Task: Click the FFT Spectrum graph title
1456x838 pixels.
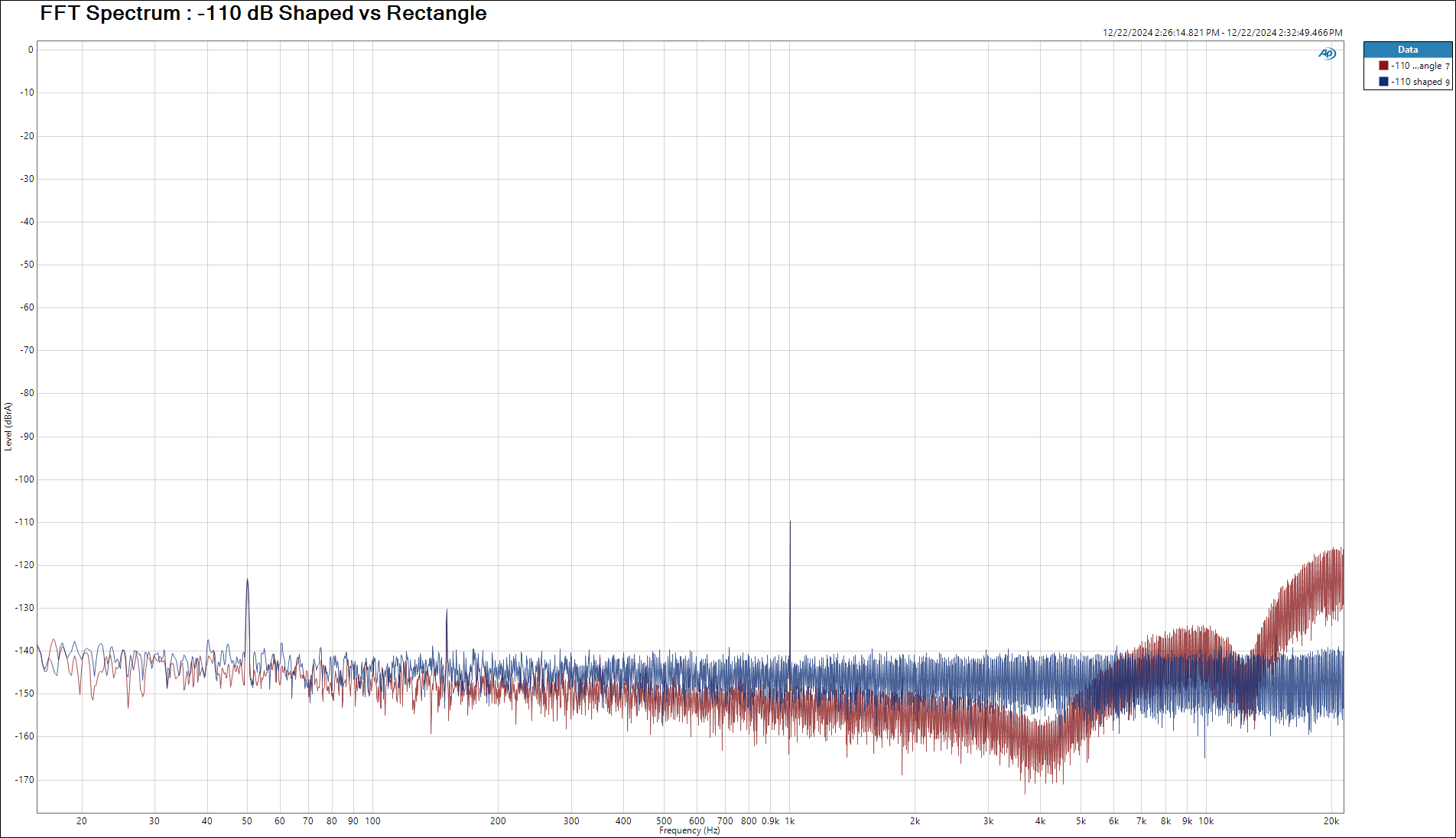Action: tap(263, 14)
